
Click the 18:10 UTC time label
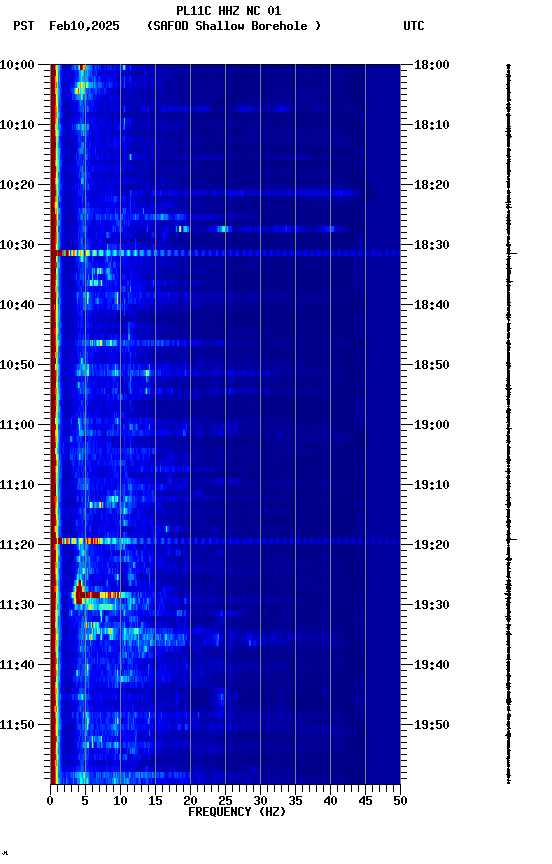[432, 125]
